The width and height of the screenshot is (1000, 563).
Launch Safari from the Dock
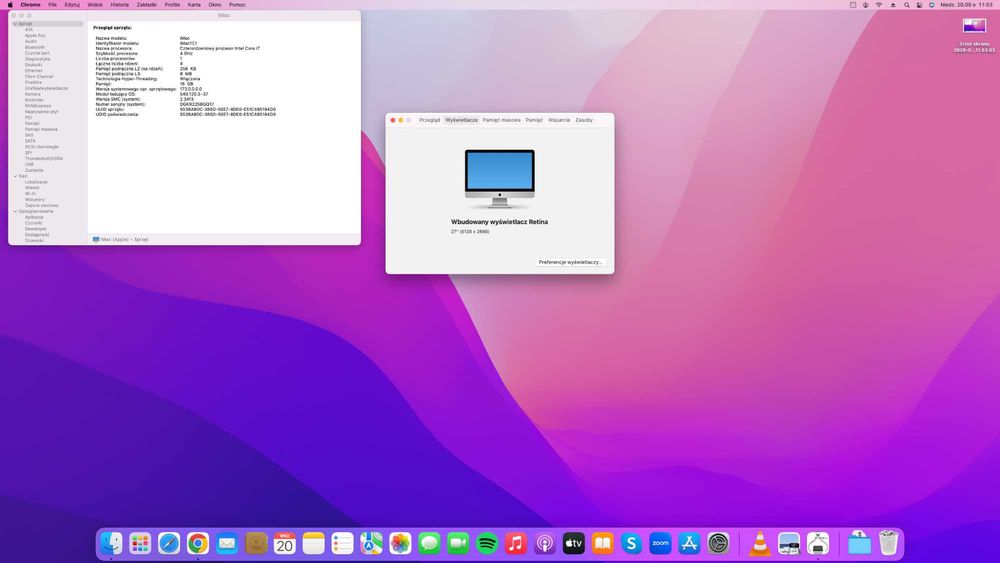[169, 543]
